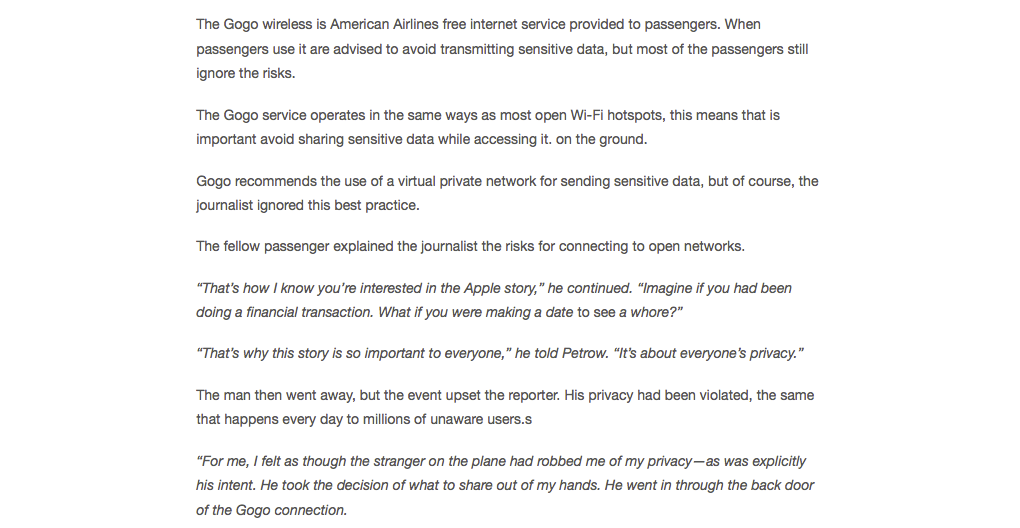Click the italic quote about the Apple story

[x=494, y=300]
